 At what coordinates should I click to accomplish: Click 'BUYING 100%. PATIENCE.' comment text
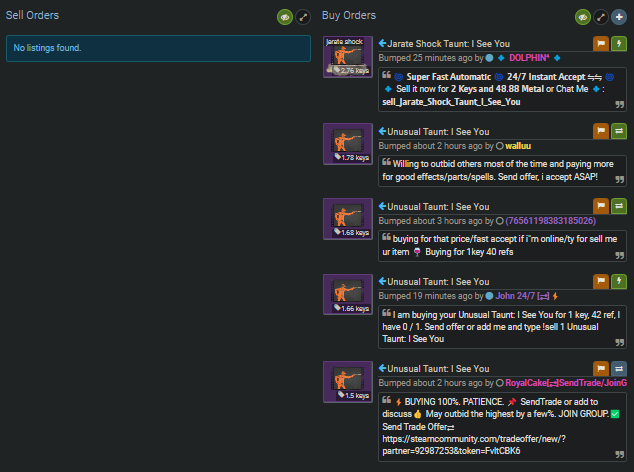pos(454,402)
